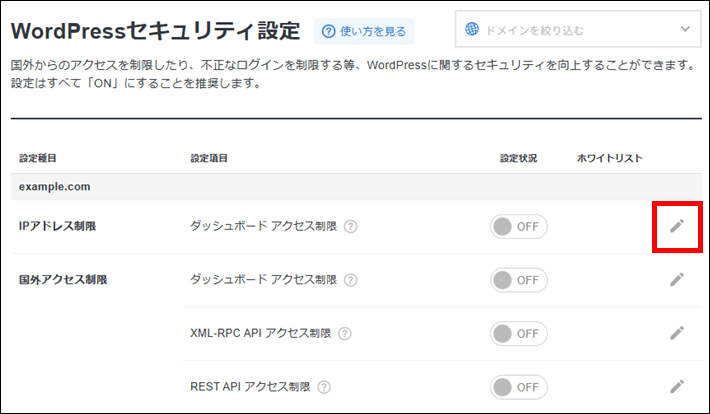Image resolution: width=710 pixels, height=414 pixels.
Task: Open help icon next to IPアドレス制限 ダッシュボード アクセス制限
Action: pos(350,226)
